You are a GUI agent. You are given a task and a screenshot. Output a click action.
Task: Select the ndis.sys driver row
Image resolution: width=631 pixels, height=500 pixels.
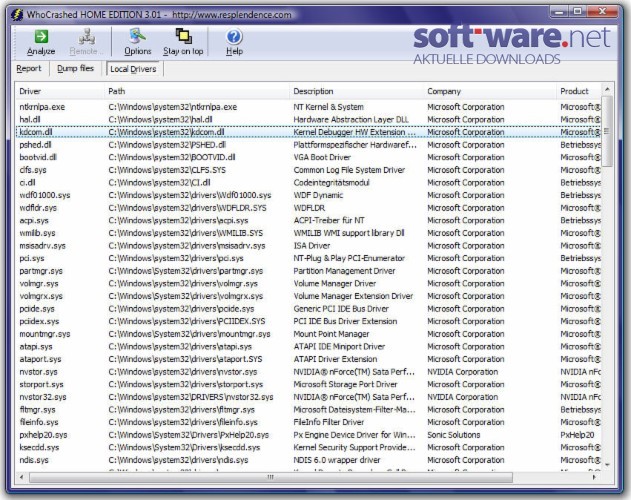tap(308, 460)
